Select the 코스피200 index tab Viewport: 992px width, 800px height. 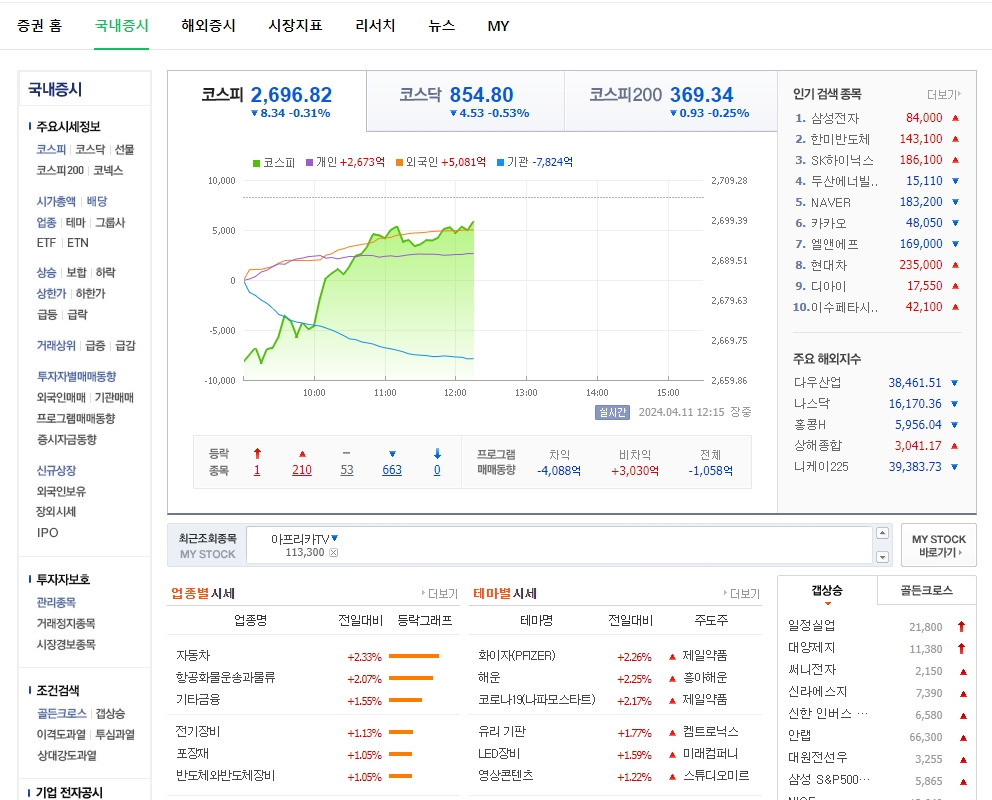(670, 101)
